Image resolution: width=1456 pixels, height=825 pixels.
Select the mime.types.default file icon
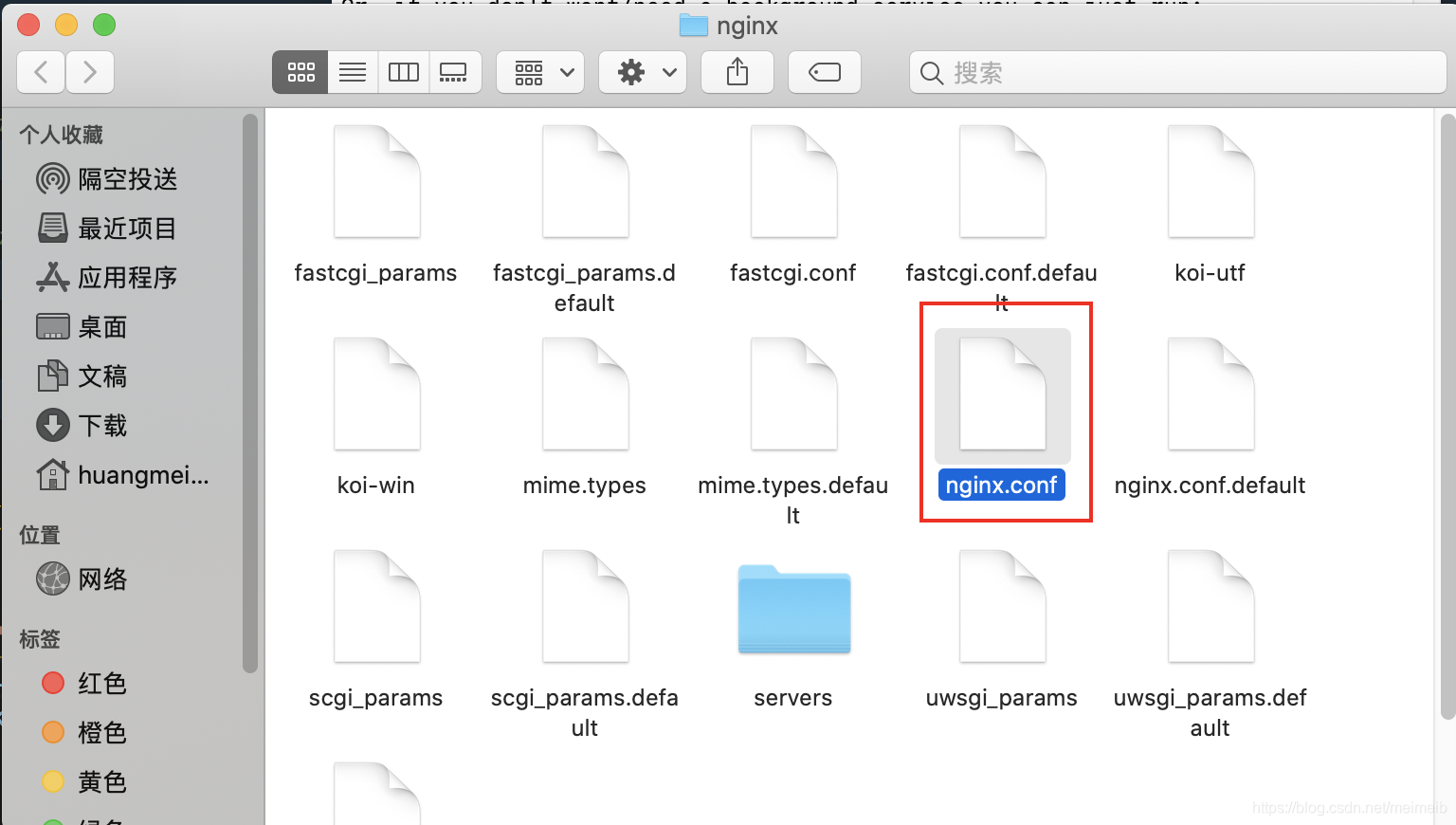point(793,394)
